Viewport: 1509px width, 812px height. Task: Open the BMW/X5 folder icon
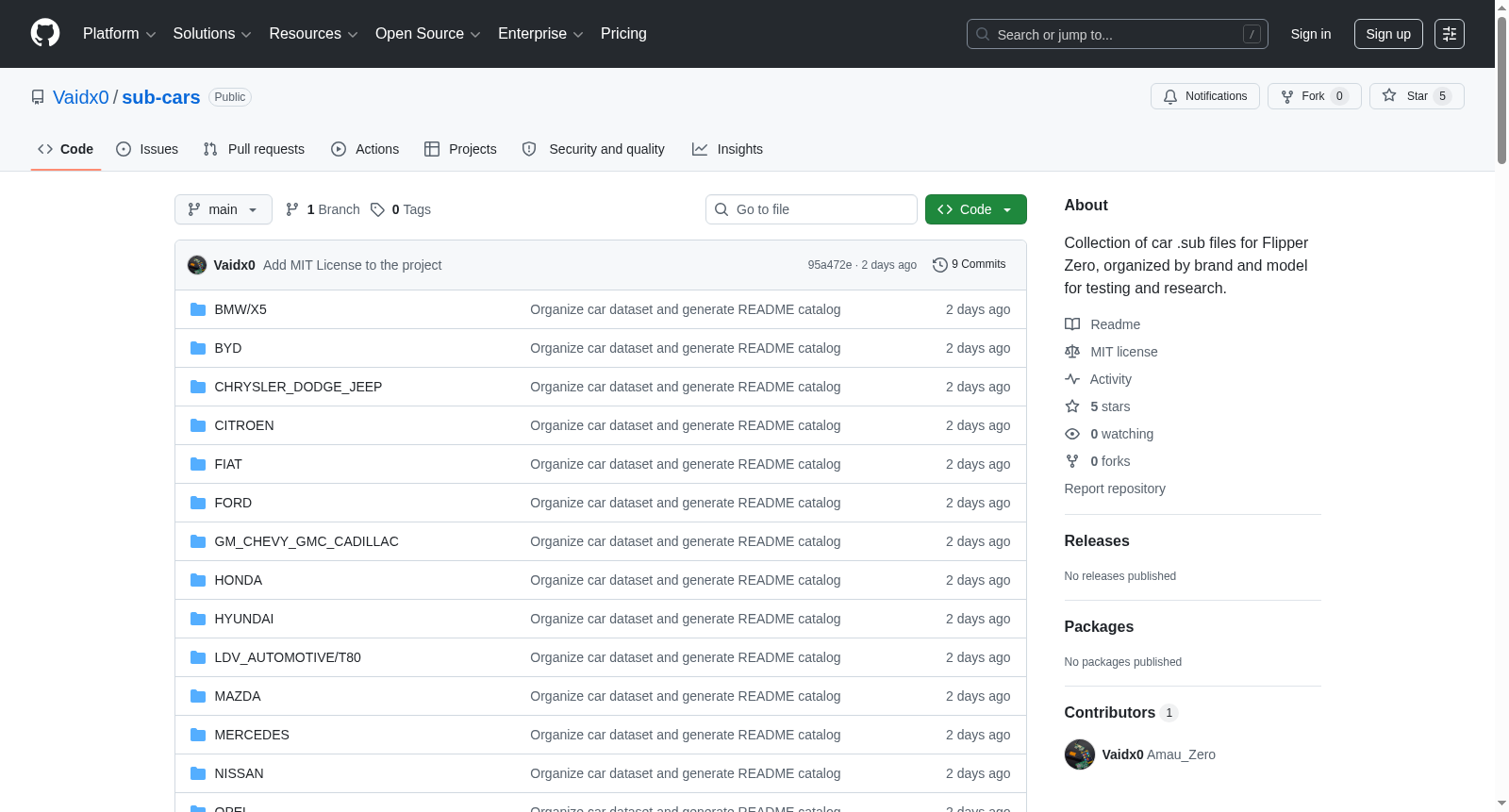coord(198,309)
